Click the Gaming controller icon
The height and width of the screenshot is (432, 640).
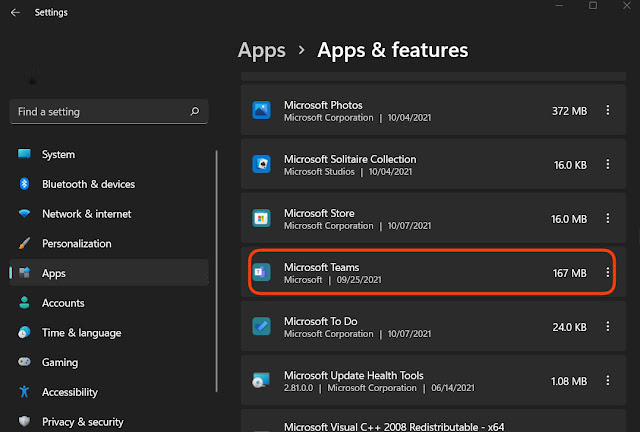24,362
